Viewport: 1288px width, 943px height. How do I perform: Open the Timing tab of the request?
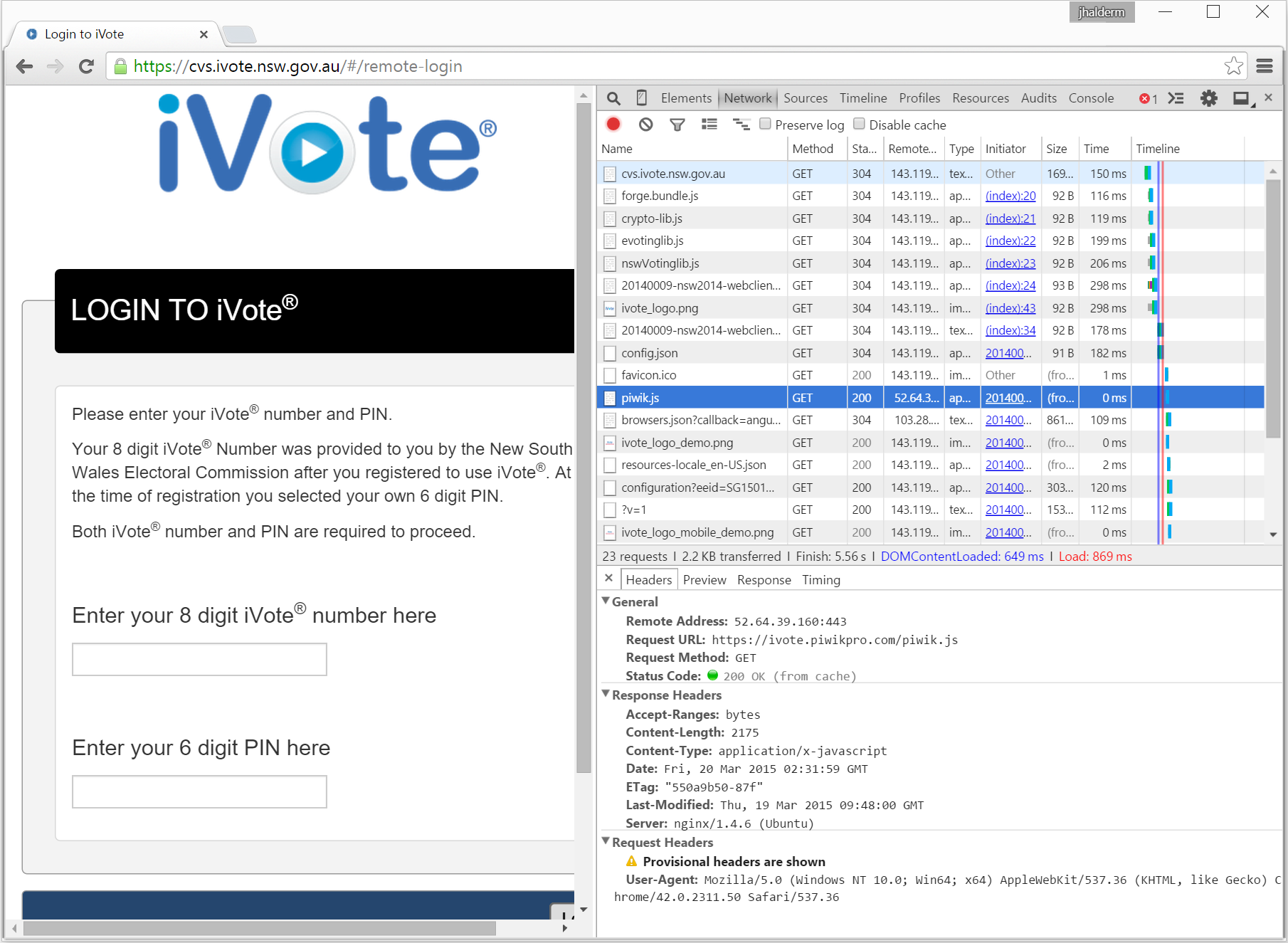click(821, 580)
